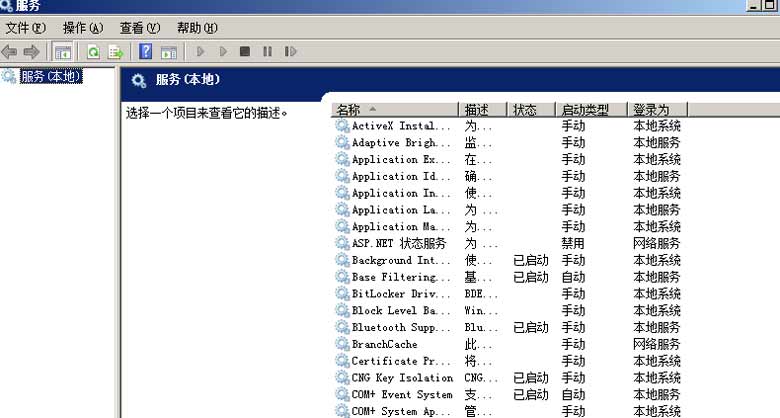The image size is (780, 418).
Task: Click the Stop Service square icon
Action: pyautogui.click(x=245, y=51)
